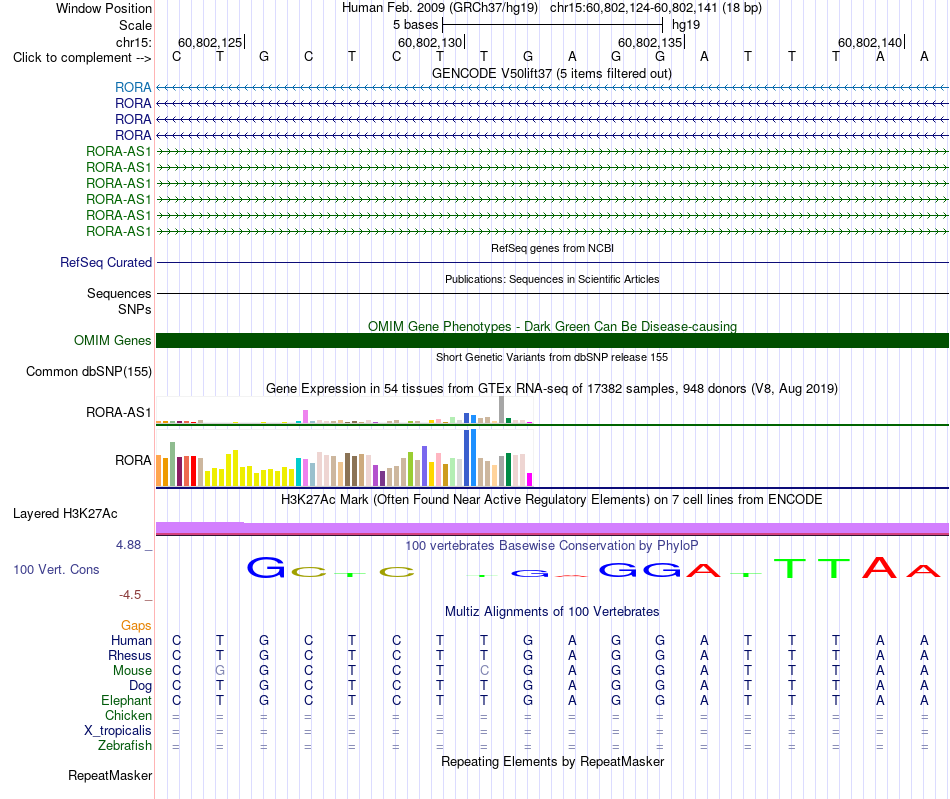Click the X_tropicalis alignment row label
This screenshot has height=799, width=950.
[x=118, y=731]
